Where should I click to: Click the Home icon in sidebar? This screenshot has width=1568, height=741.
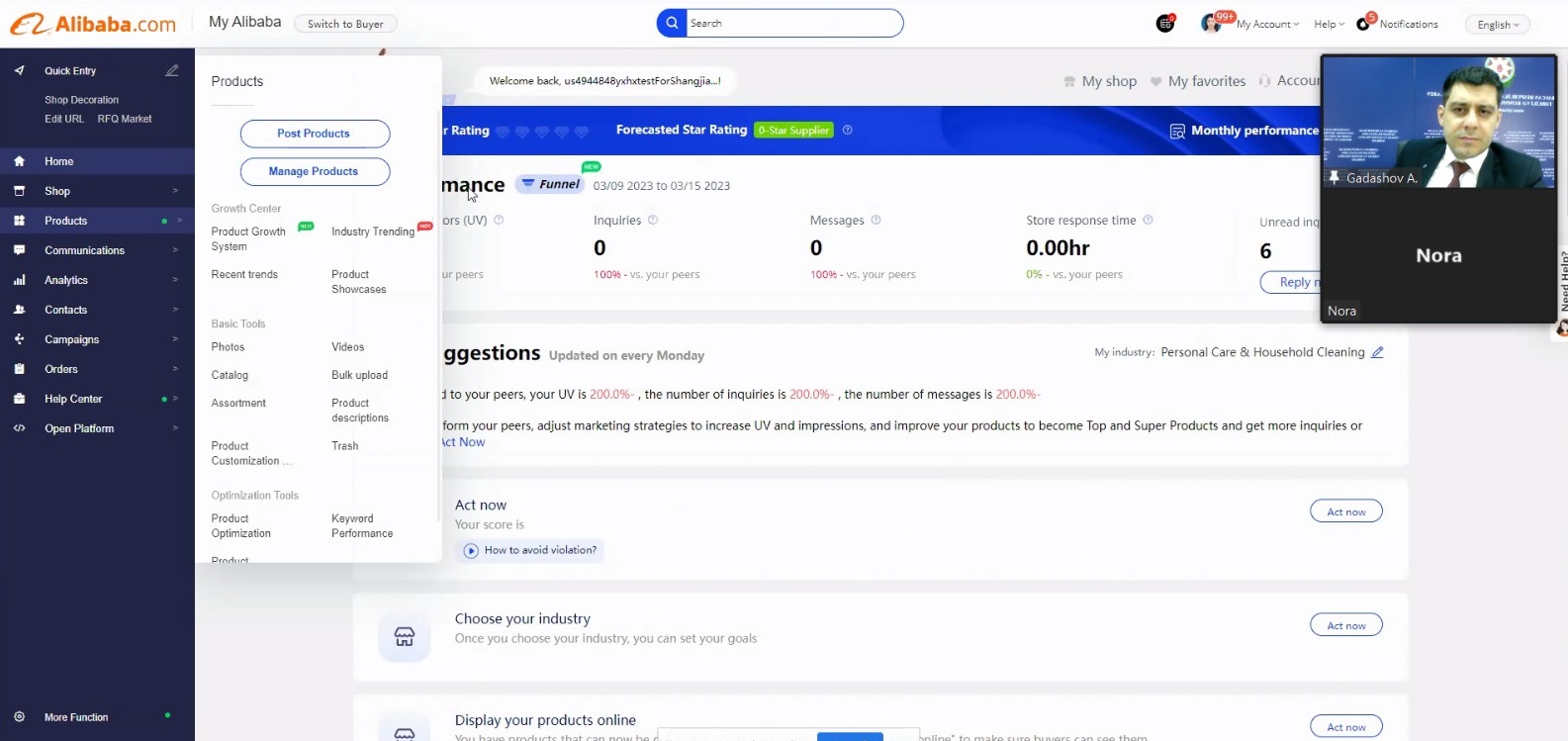[x=19, y=161]
